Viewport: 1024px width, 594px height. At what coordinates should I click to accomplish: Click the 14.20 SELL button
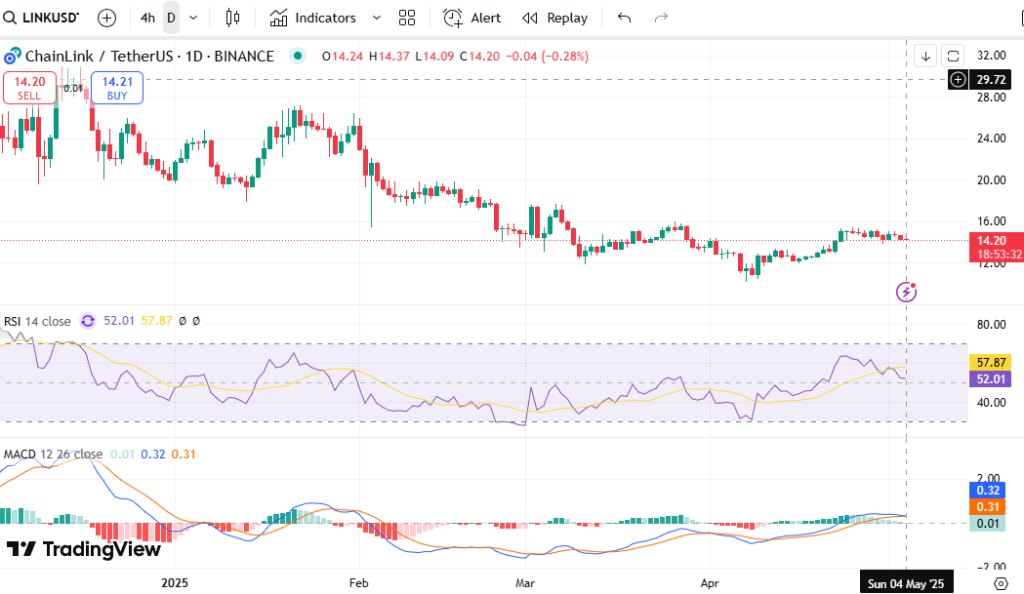[x=29, y=88]
